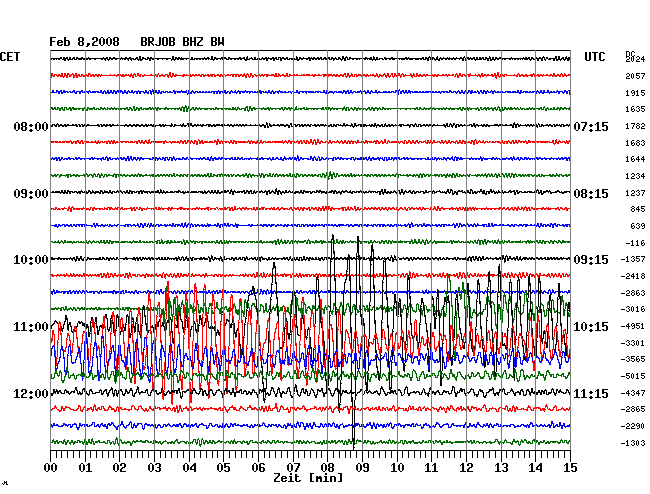Select minute tick label '05' on x-axis
The image size is (650, 494).
223,468
